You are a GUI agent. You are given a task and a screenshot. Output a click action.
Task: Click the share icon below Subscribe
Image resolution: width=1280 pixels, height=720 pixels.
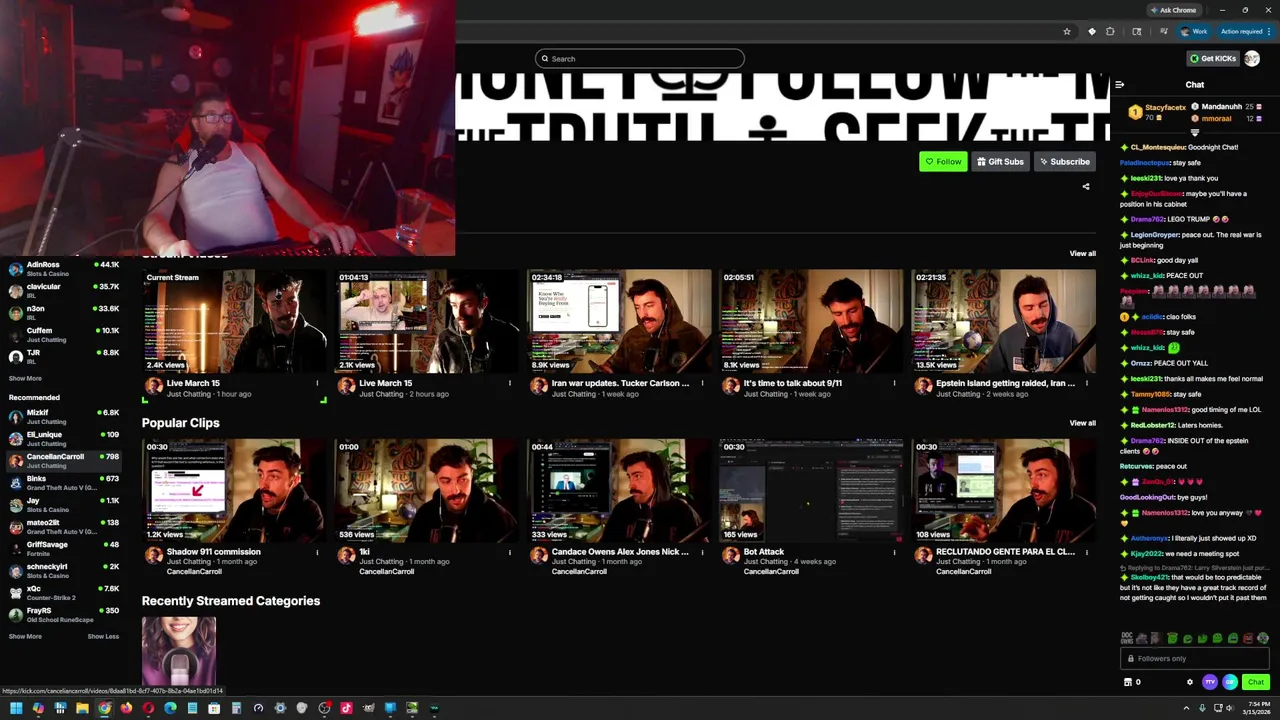click(1086, 186)
